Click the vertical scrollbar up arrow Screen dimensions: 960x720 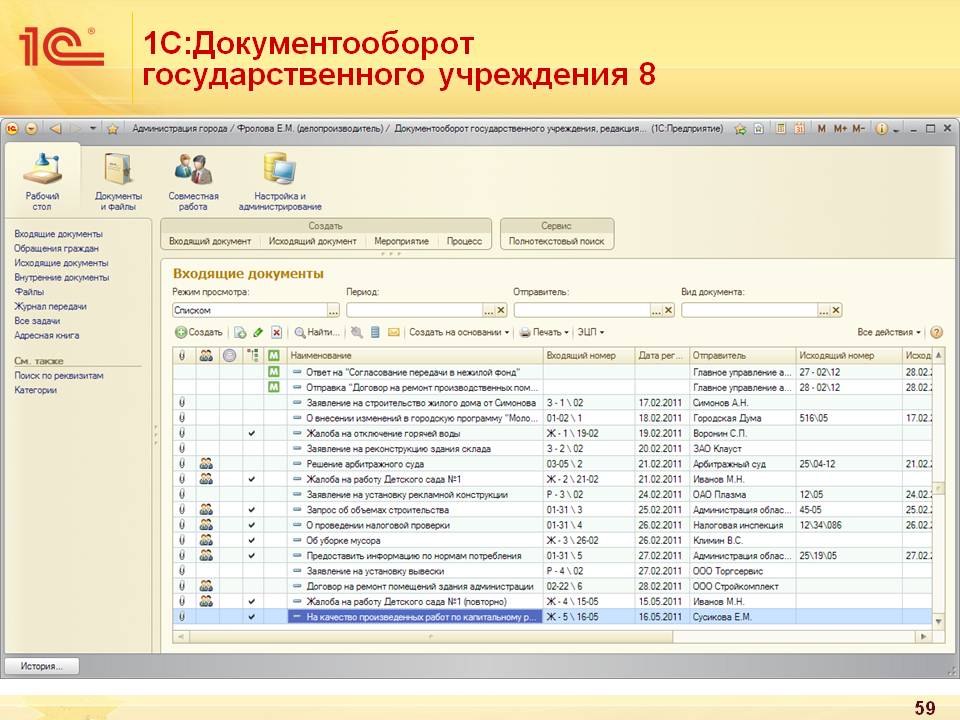point(939,355)
